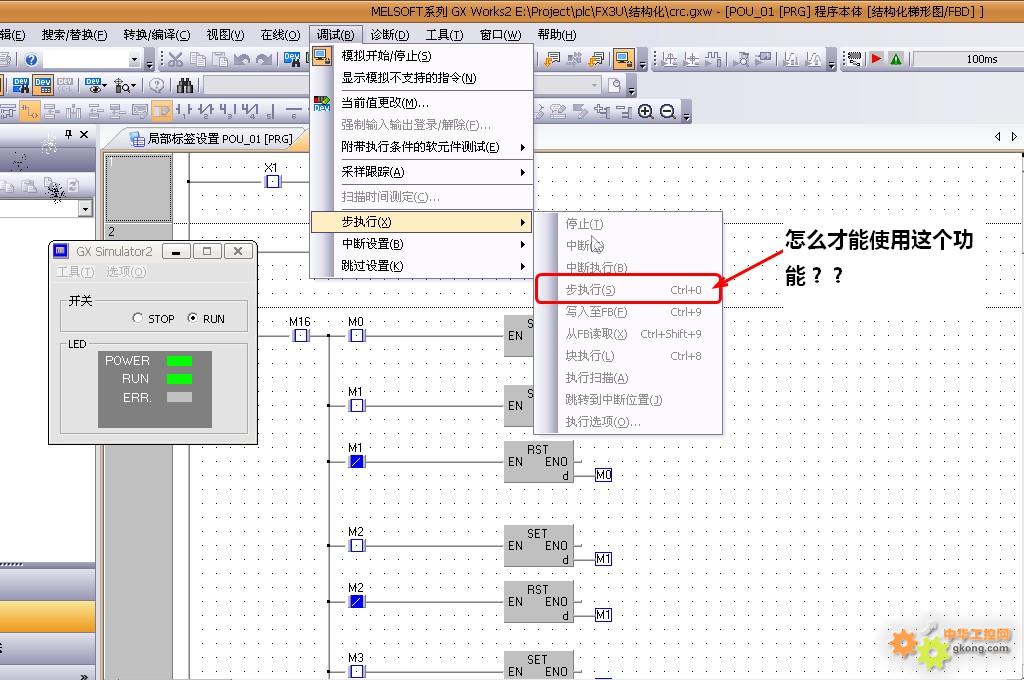Click the blue help question mark icon
Viewport: 1024px width, 680px height.
click(31, 60)
